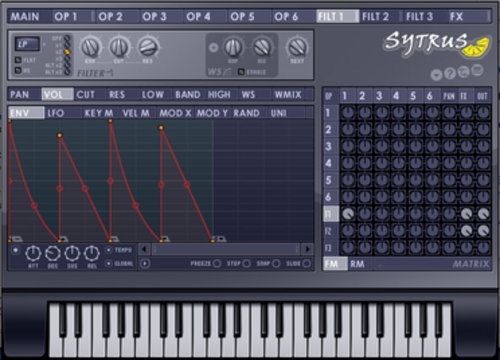Click the filter RES resonance knob

click(x=148, y=47)
